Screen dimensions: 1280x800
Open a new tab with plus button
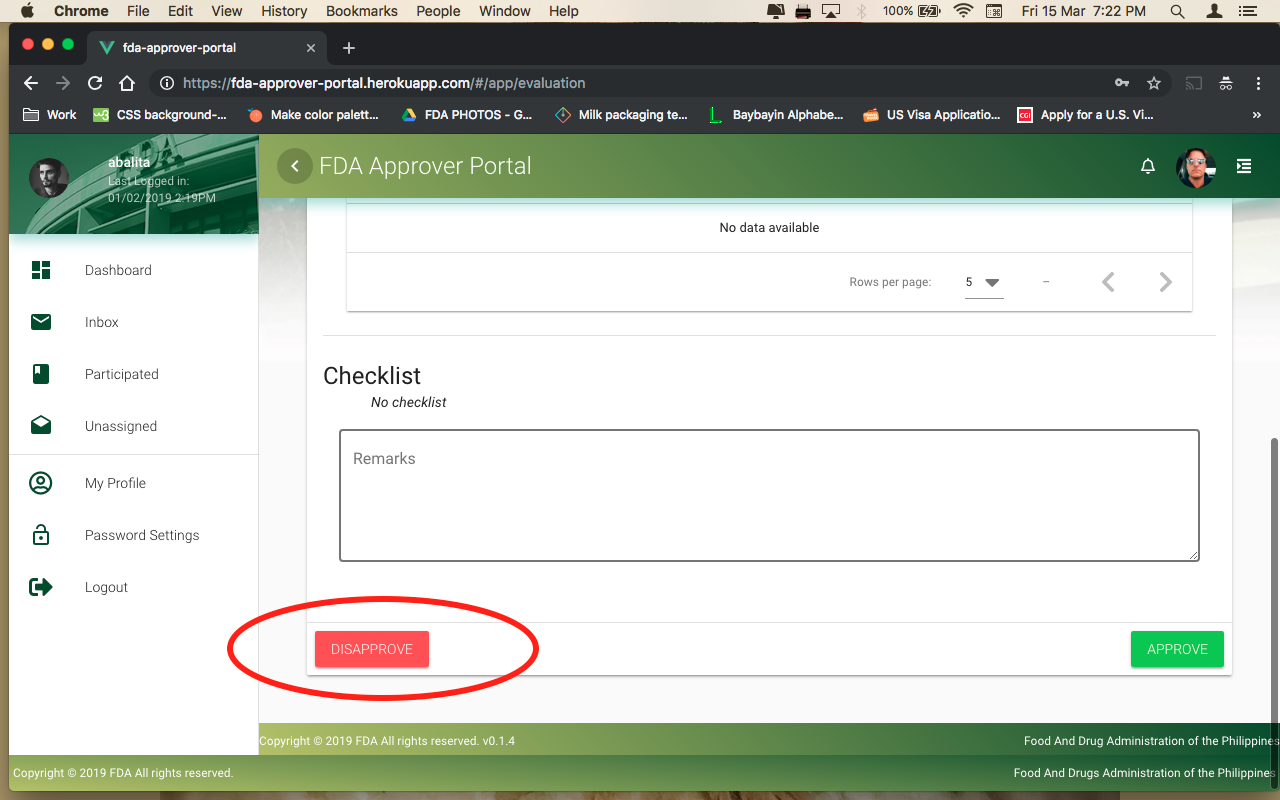click(348, 48)
